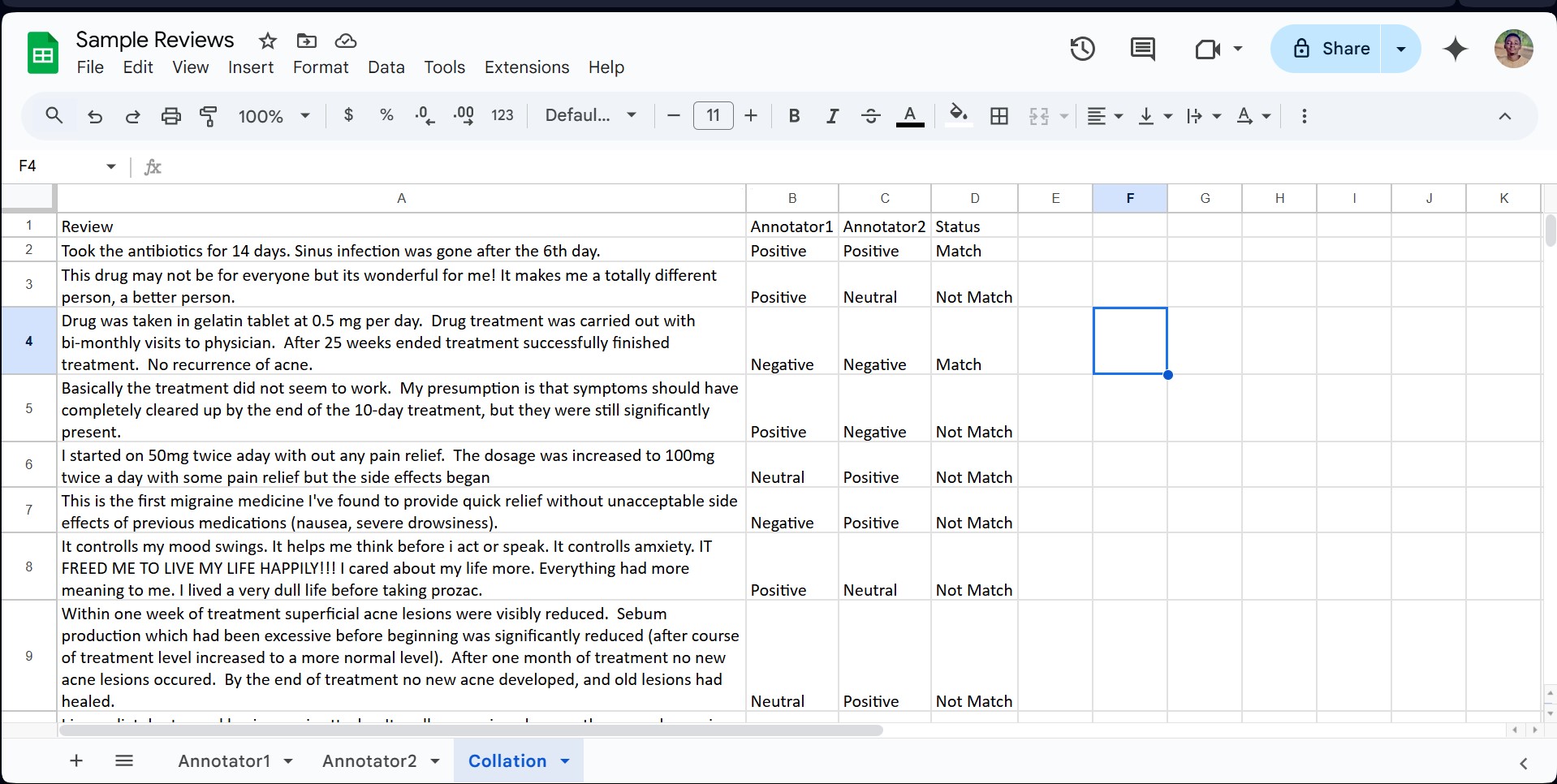Select the paint format roller icon
The image size is (1557, 784).
point(209,116)
